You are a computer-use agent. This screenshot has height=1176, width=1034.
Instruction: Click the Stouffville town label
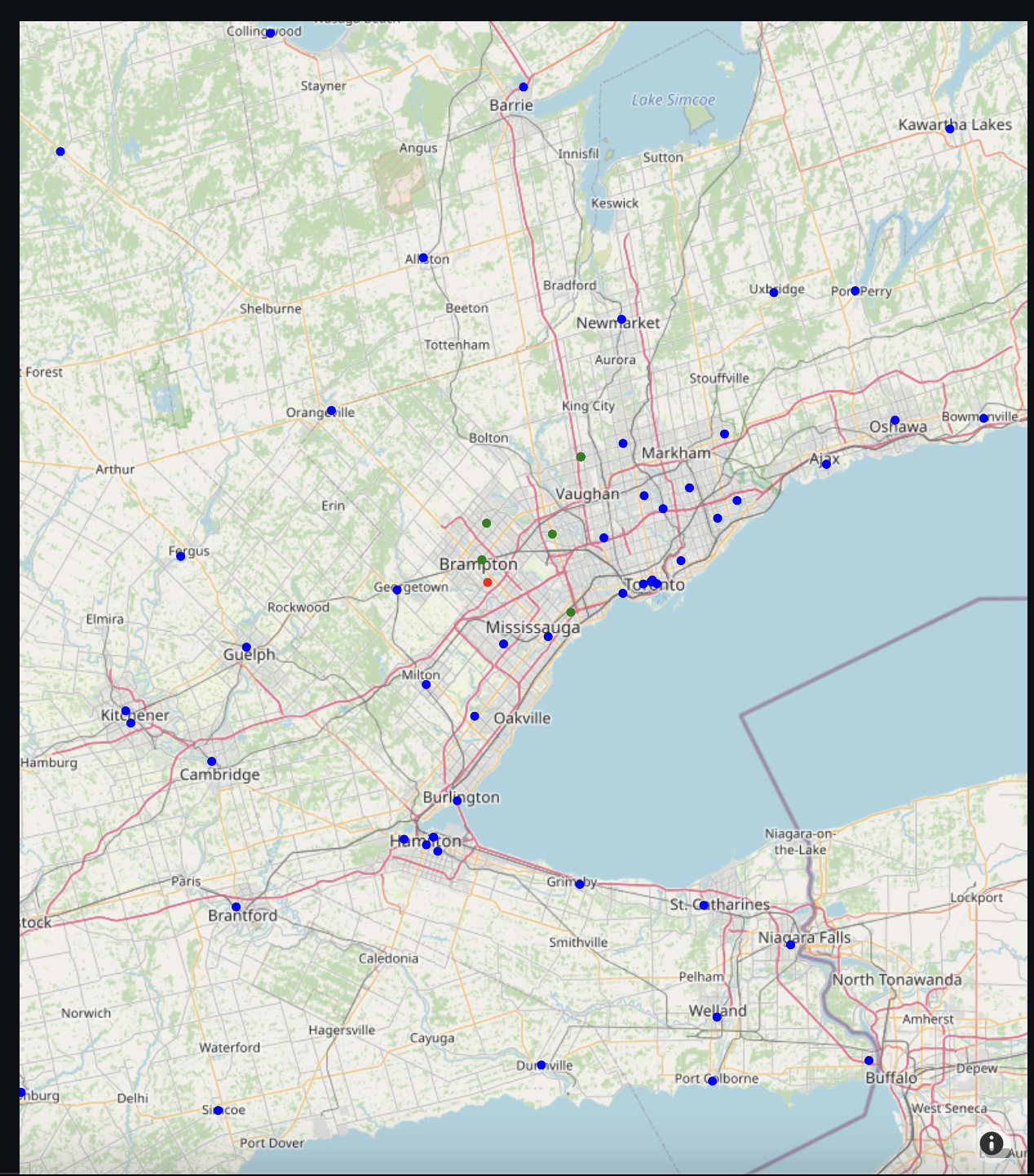click(x=719, y=378)
